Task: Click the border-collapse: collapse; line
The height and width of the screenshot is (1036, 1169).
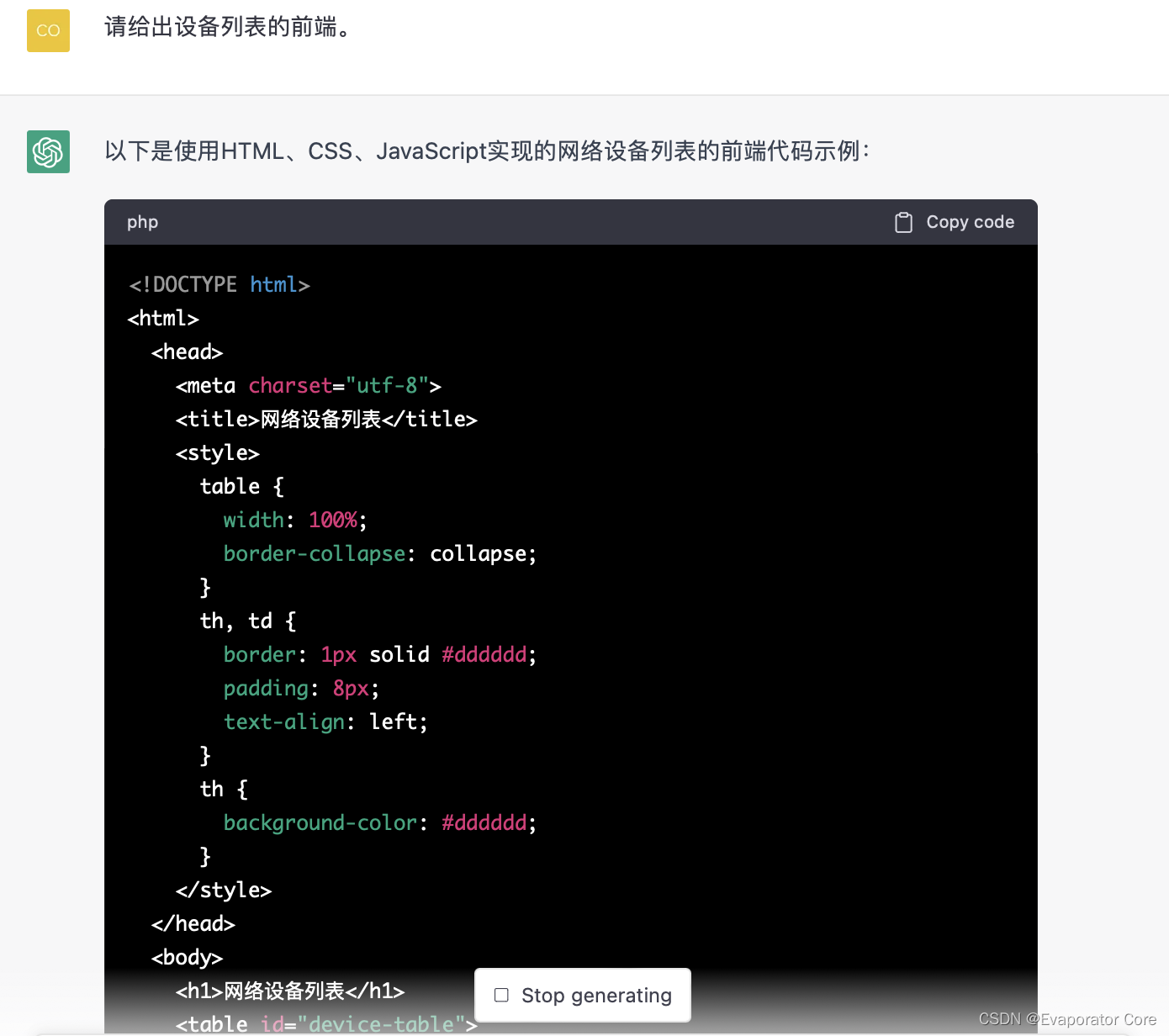Action: pyautogui.click(x=380, y=554)
